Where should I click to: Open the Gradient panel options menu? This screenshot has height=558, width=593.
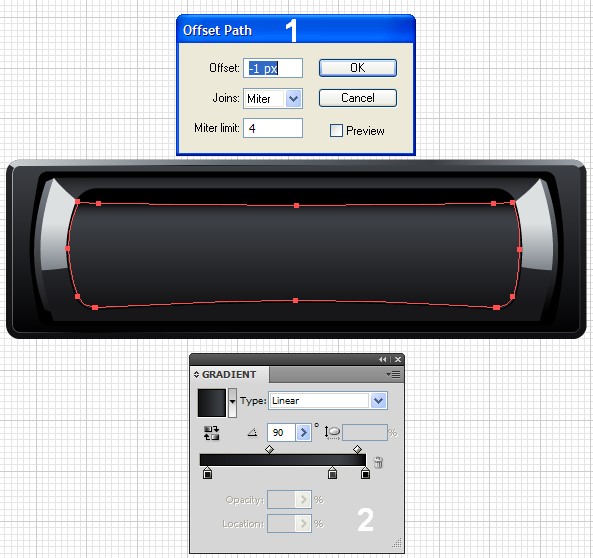coord(393,375)
